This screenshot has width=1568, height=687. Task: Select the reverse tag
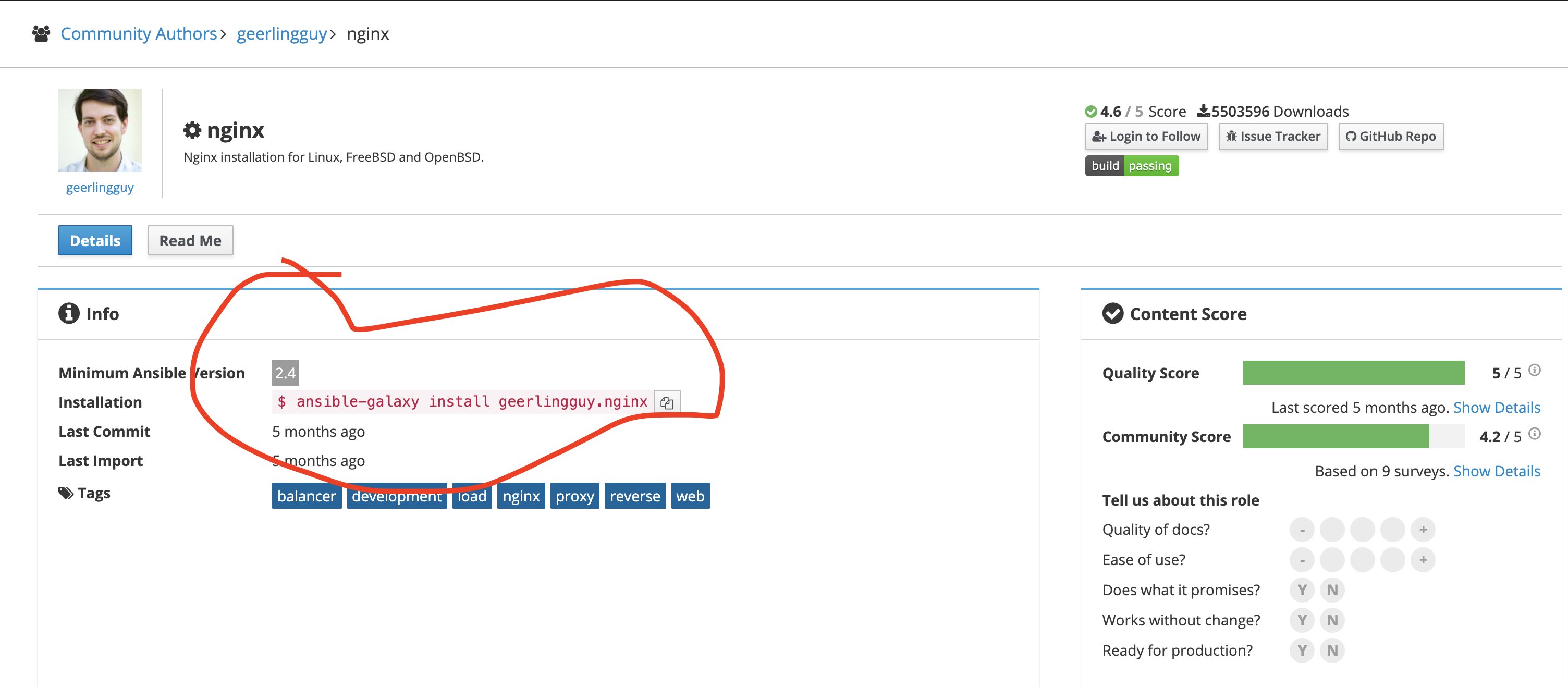pyautogui.click(x=635, y=496)
